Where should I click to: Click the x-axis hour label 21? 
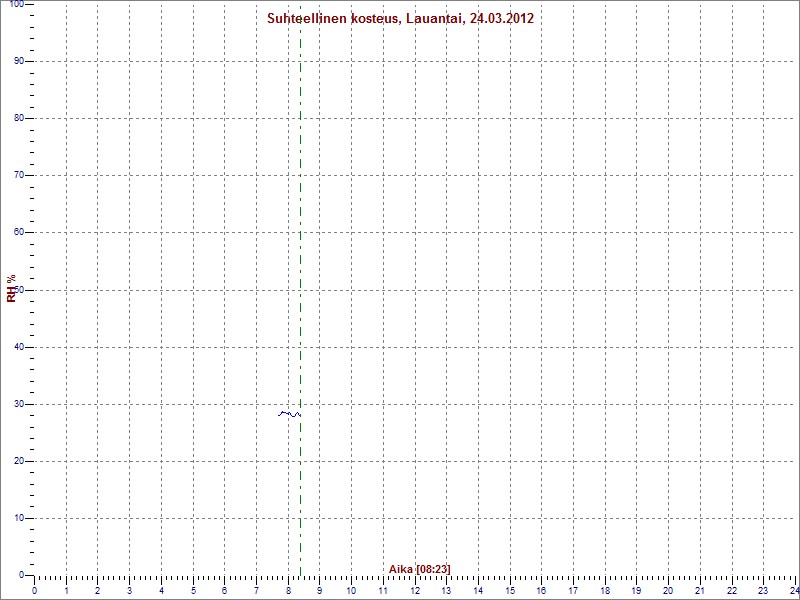coord(701,591)
